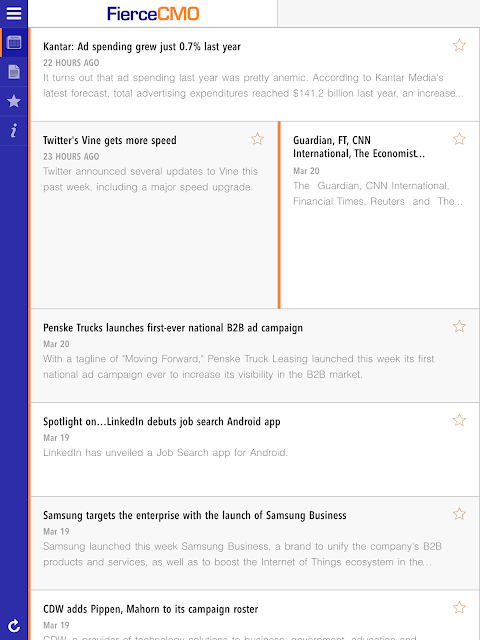Open Kantar ad spending headline
The width and height of the screenshot is (480, 640).
pyautogui.click(x=142, y=47)
